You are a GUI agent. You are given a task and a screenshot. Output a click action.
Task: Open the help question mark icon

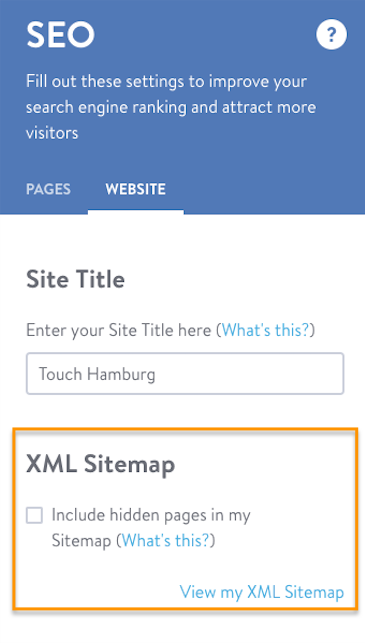[x=331, y=34]
